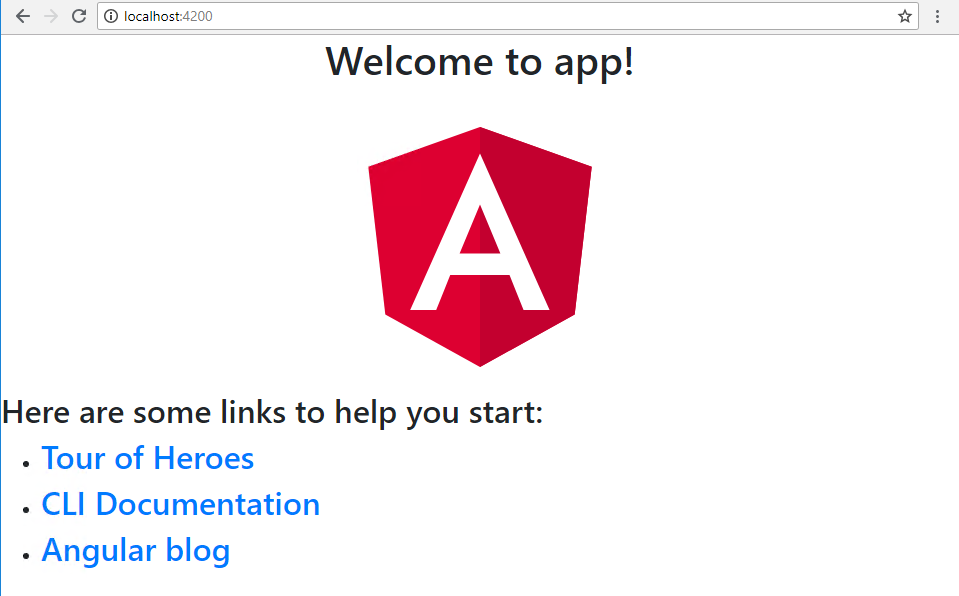The height and width of the screenshot is (596, 959).
Task: Click the localhost:4200 URL text
Action: (167, 16)
